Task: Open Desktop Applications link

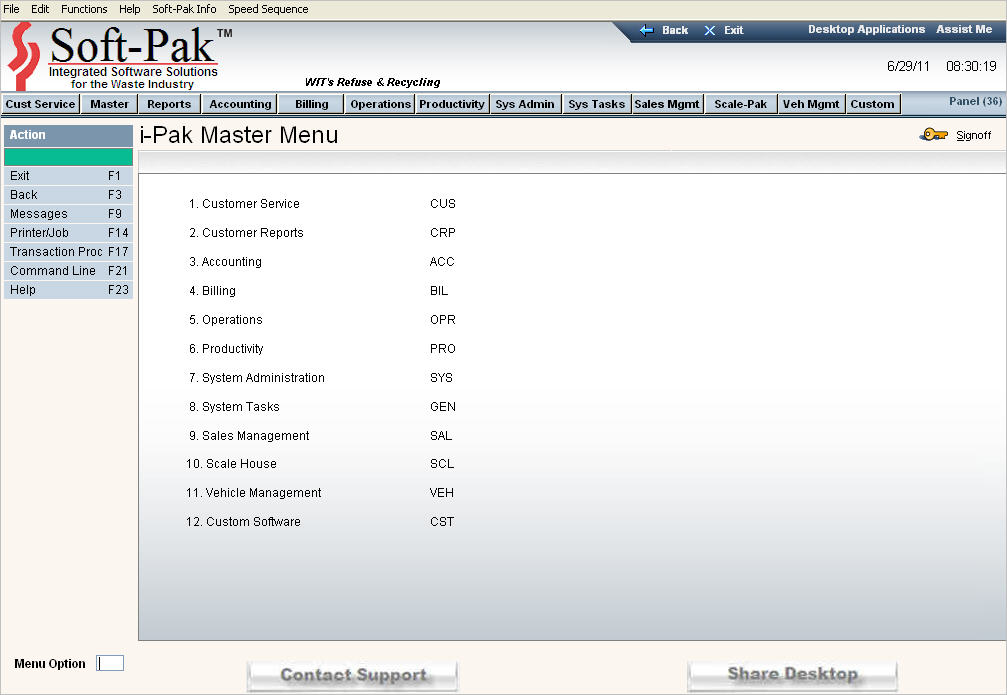Action: click(866, 30)
